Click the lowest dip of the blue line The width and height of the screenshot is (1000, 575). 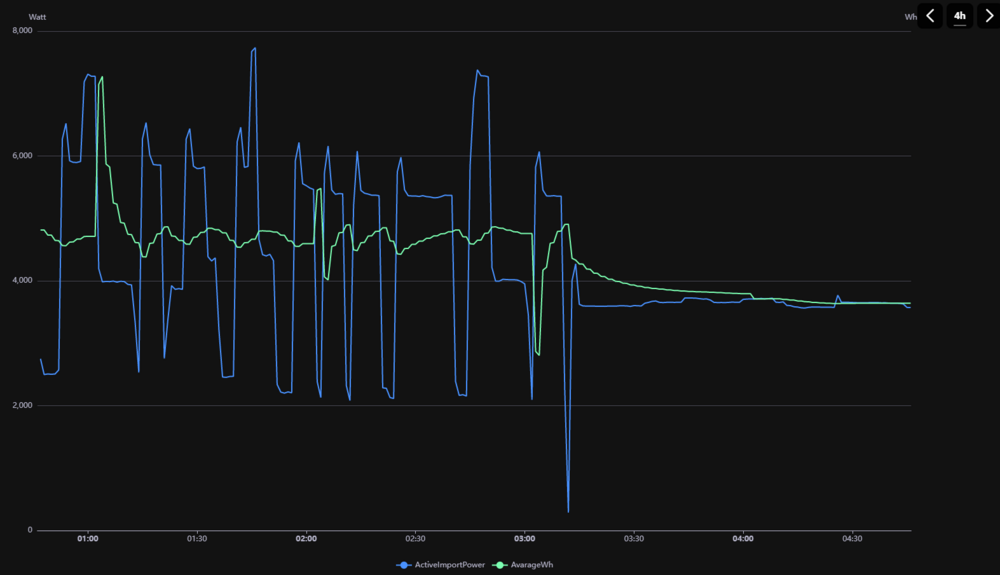(x=568, y=511)
